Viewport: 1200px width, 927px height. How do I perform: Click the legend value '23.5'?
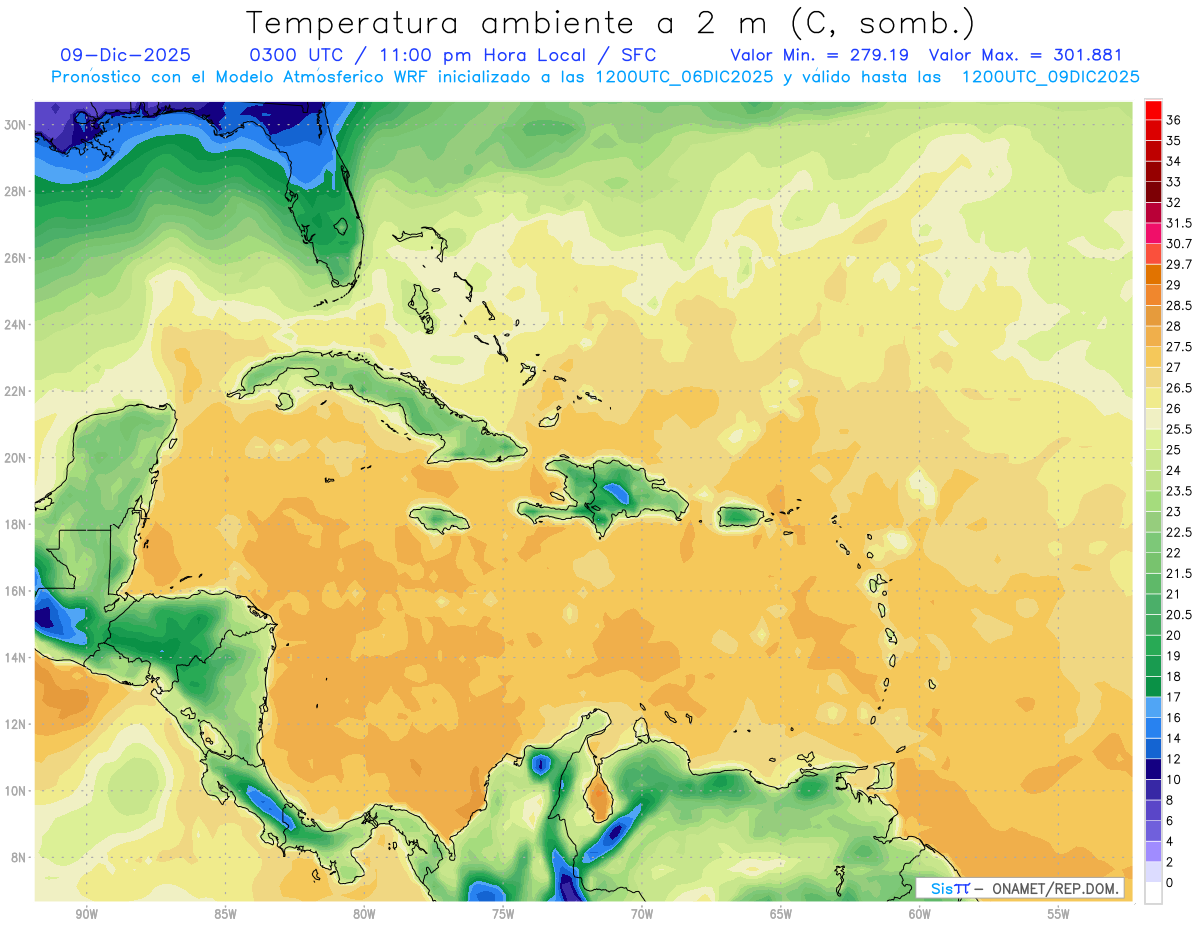click(1179, 491)
